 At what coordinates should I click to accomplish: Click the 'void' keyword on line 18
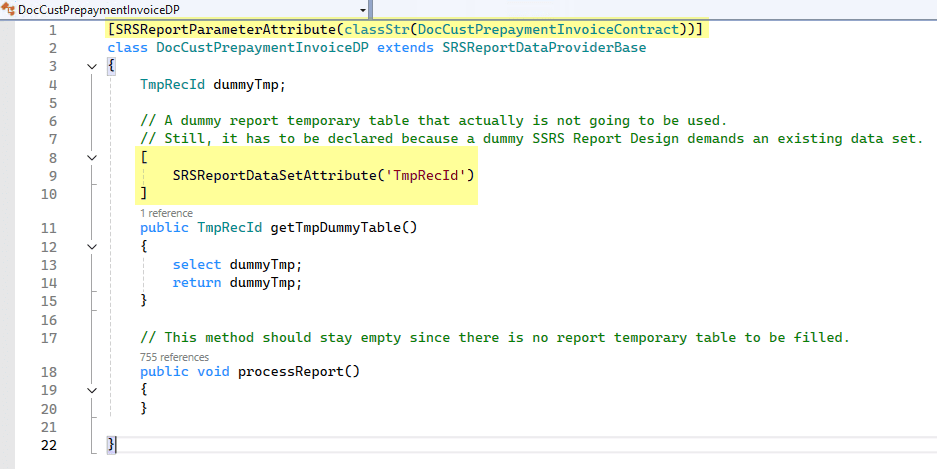tap(213, 372)
